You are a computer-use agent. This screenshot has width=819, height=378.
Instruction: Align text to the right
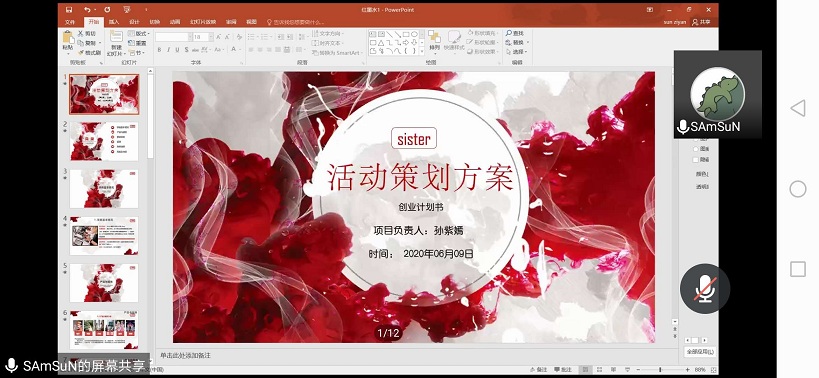point(270,50)
